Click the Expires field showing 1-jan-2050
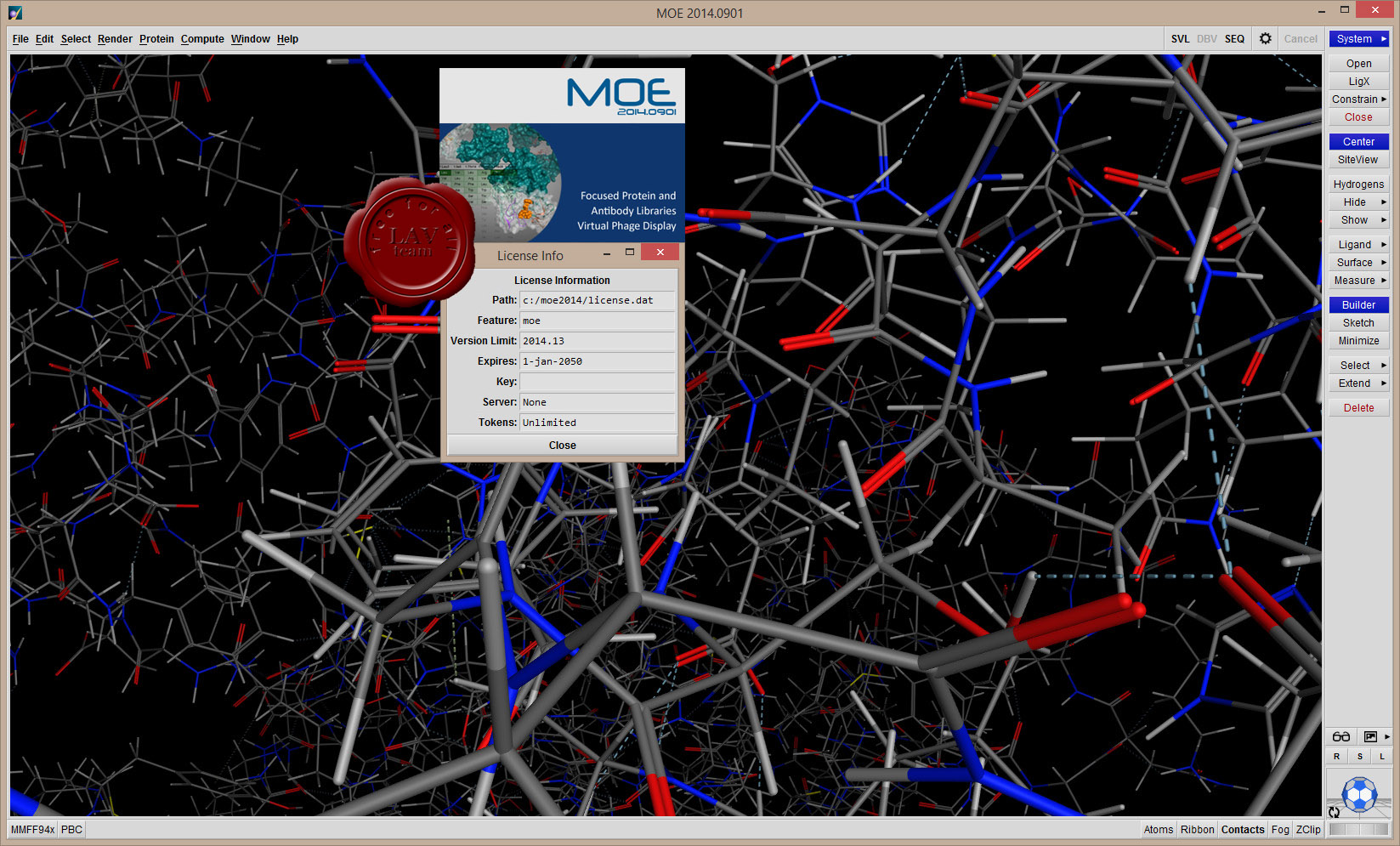This screenshot has width=1400, height=846. click(x=598, y=361)
